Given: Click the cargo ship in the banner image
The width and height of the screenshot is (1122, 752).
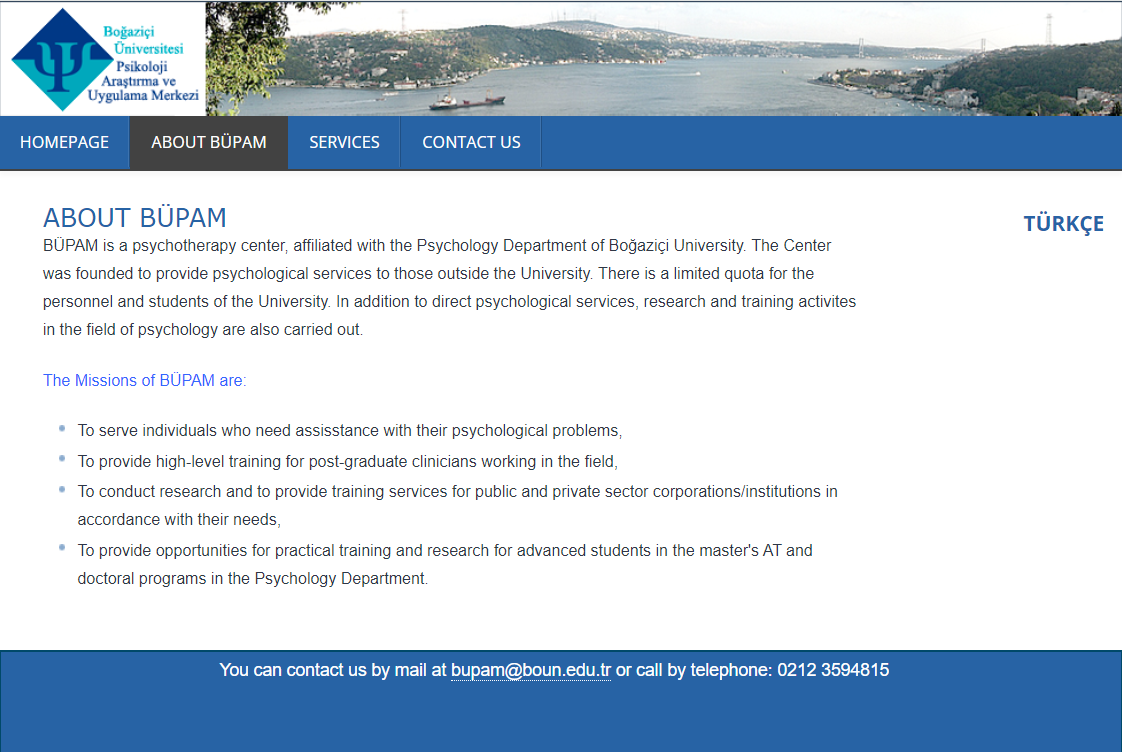Looking at the screenshot, I should click(x=467, y=101).
